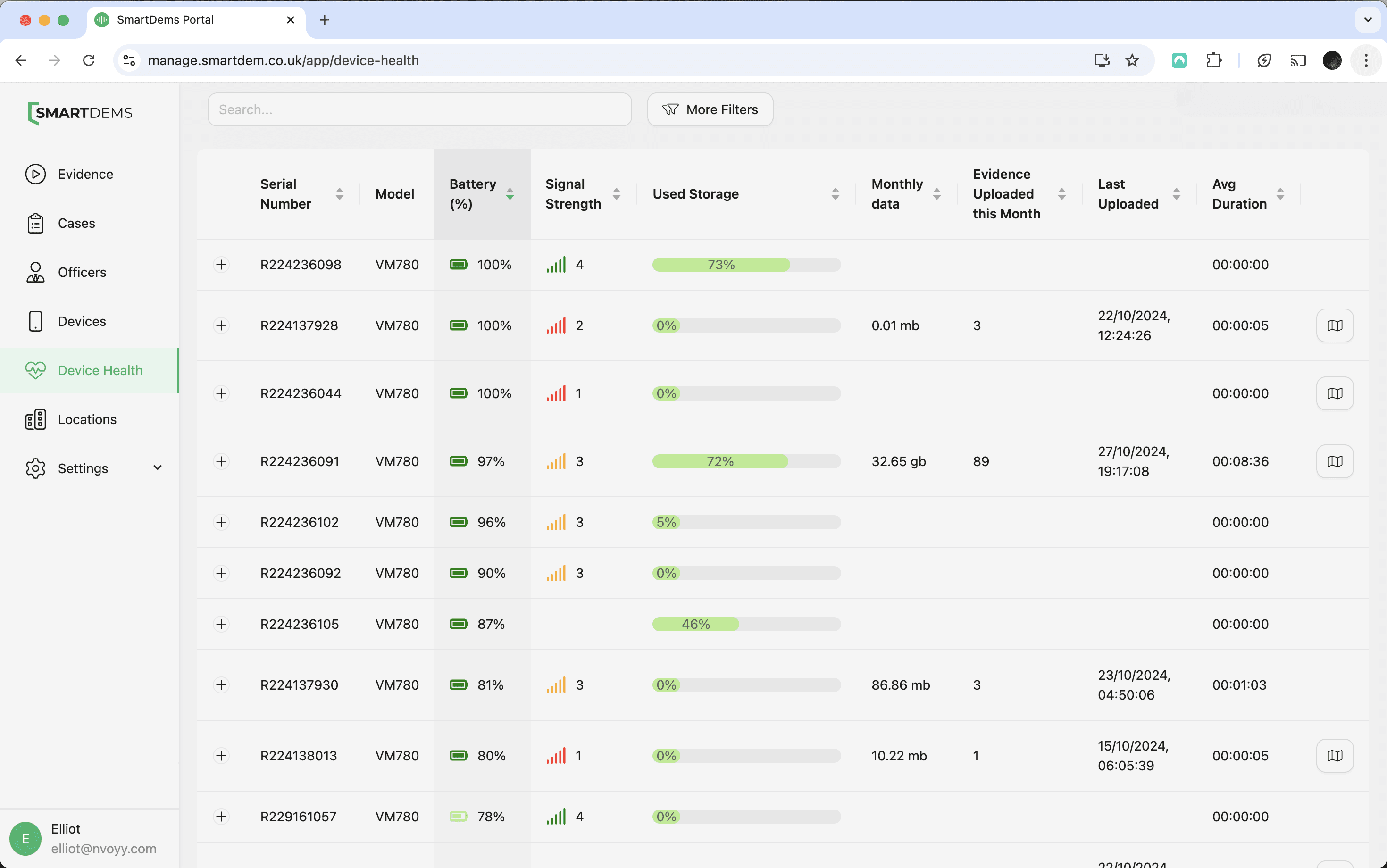This screenshot has width=1387, height=868.
Task: Click the address bar URL
Action: point(284,60)
